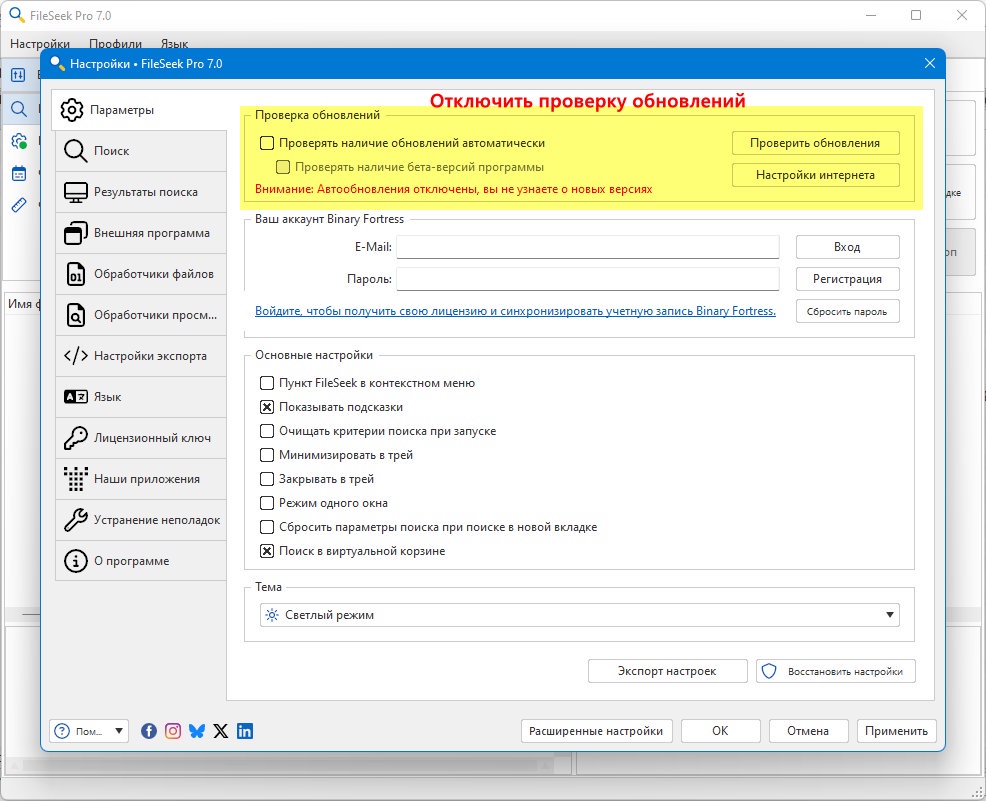Click Сбросить пароль button

point(847,311)
